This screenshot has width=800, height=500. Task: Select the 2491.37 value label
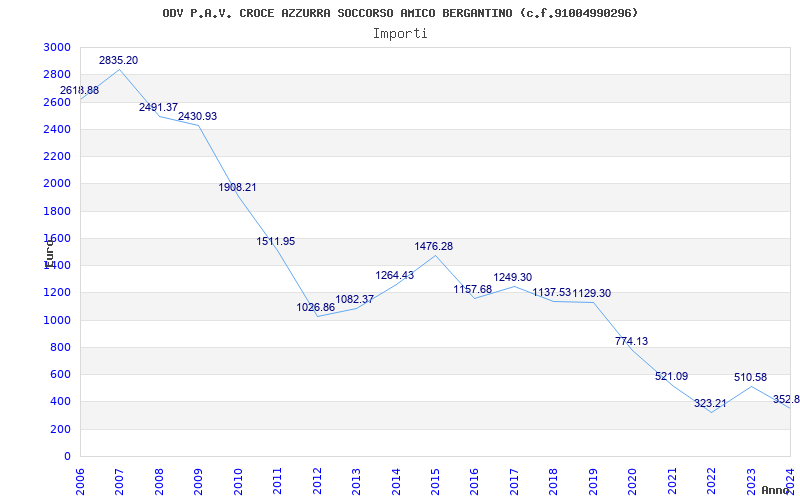(158, 107)
